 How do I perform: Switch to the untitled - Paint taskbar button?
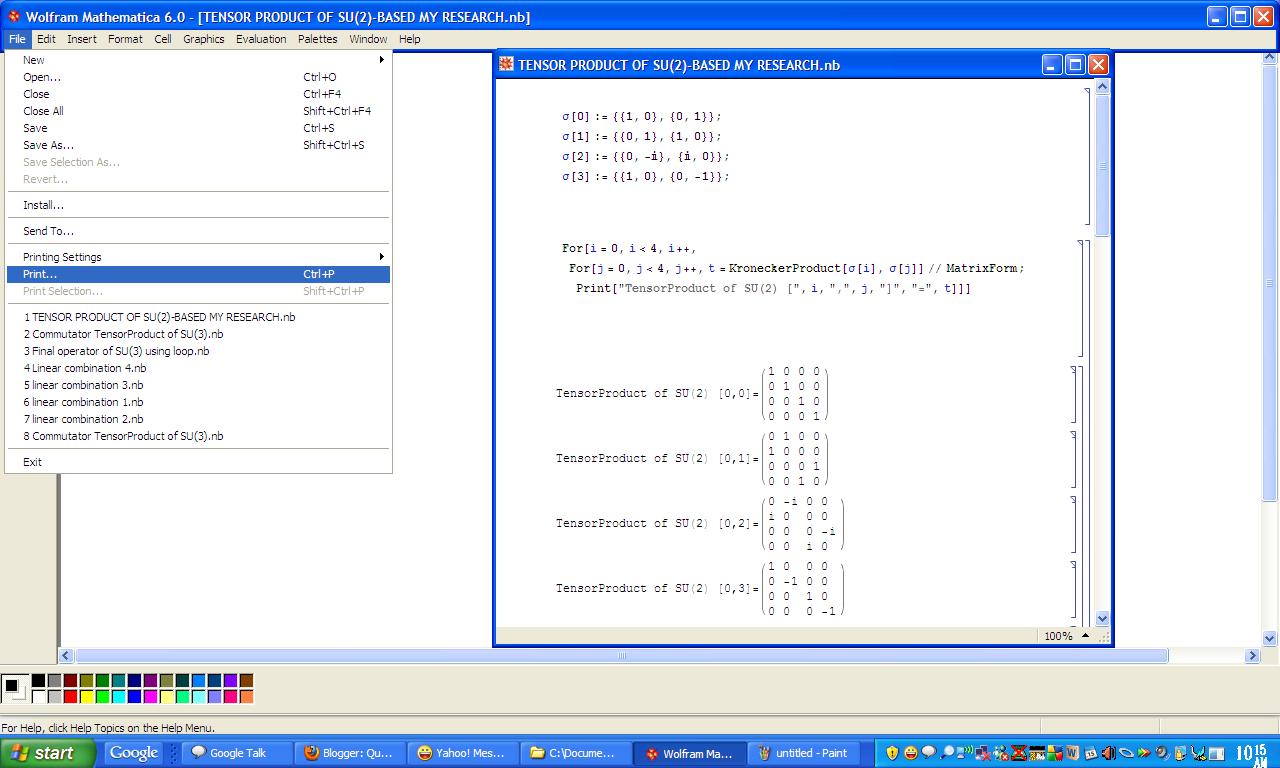(x=803, y=753)
